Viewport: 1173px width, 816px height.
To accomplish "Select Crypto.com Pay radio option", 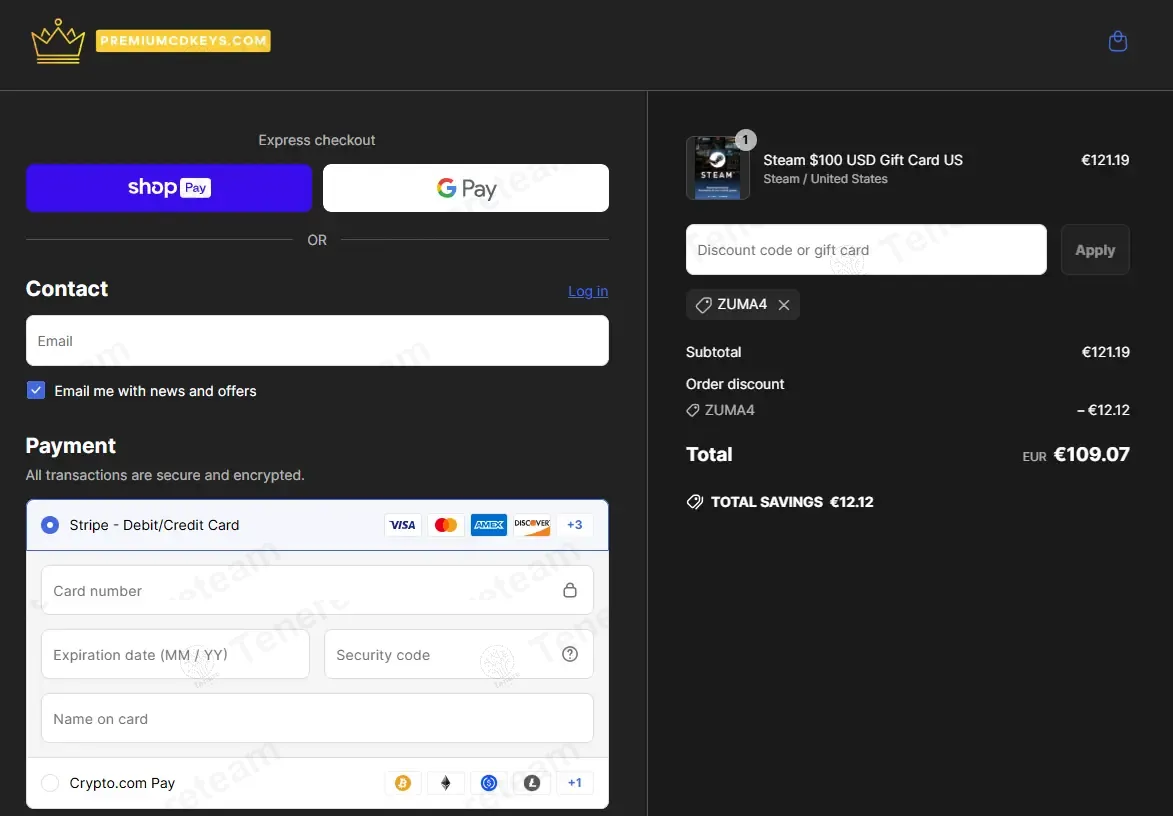I will [x=50, y=783].
